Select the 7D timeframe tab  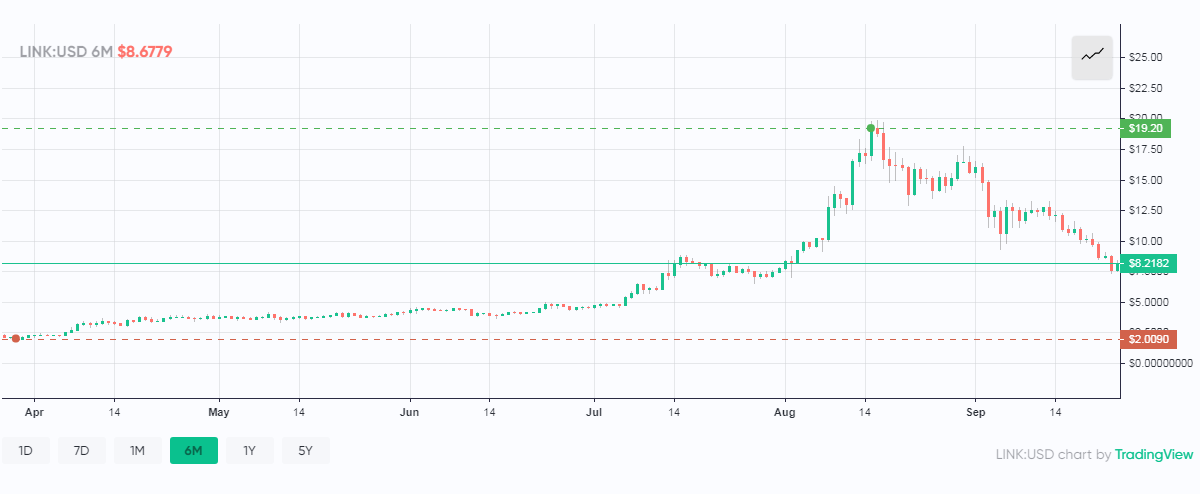[x=82, y=451]
